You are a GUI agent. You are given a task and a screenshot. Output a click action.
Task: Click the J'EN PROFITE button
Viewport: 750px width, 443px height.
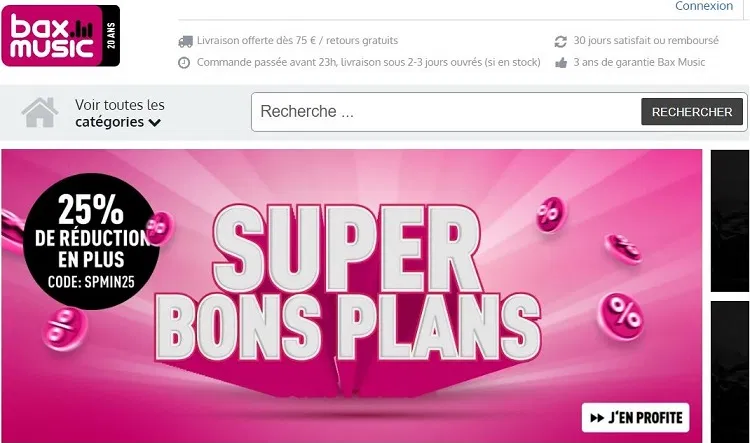tap(636, 418)
